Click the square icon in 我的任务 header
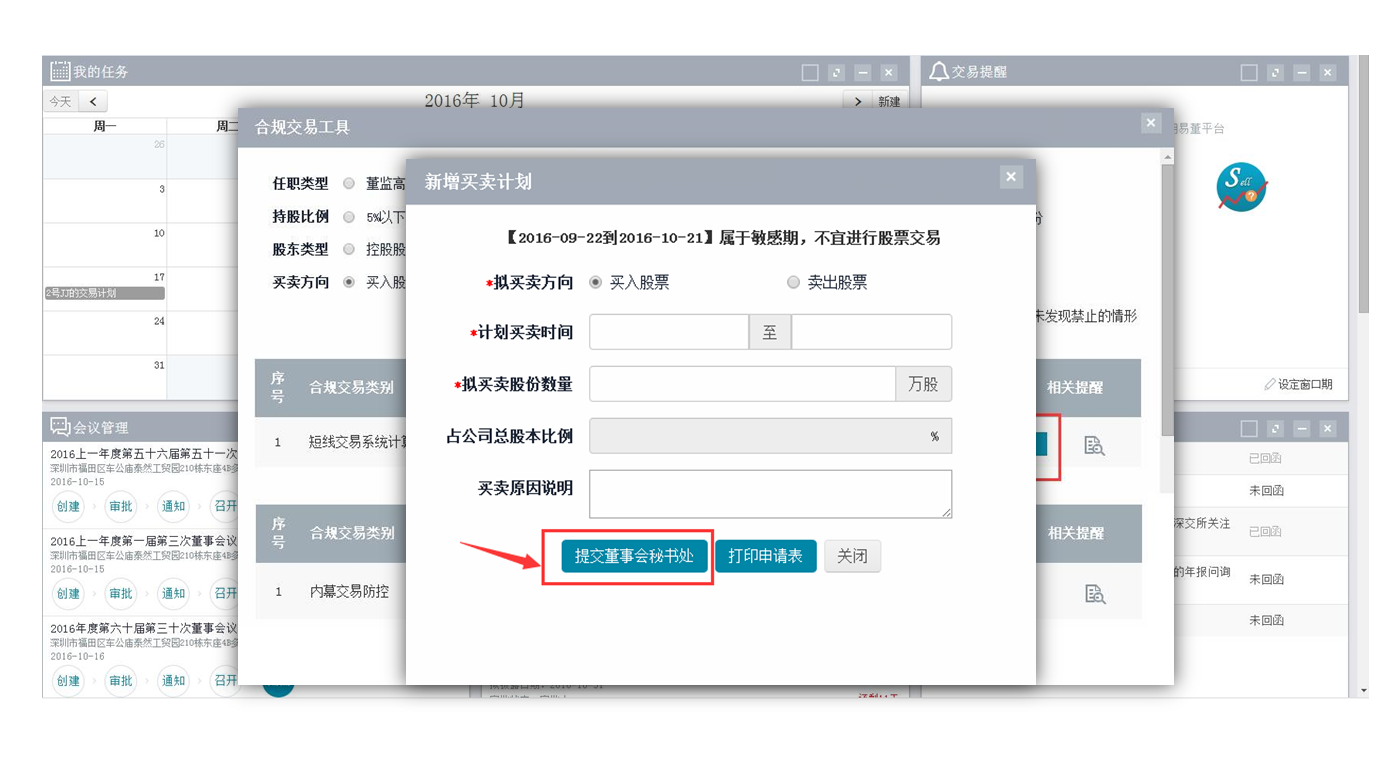Screen dimensions: 1396x767 pyautogui.click(x=810, y=72)
